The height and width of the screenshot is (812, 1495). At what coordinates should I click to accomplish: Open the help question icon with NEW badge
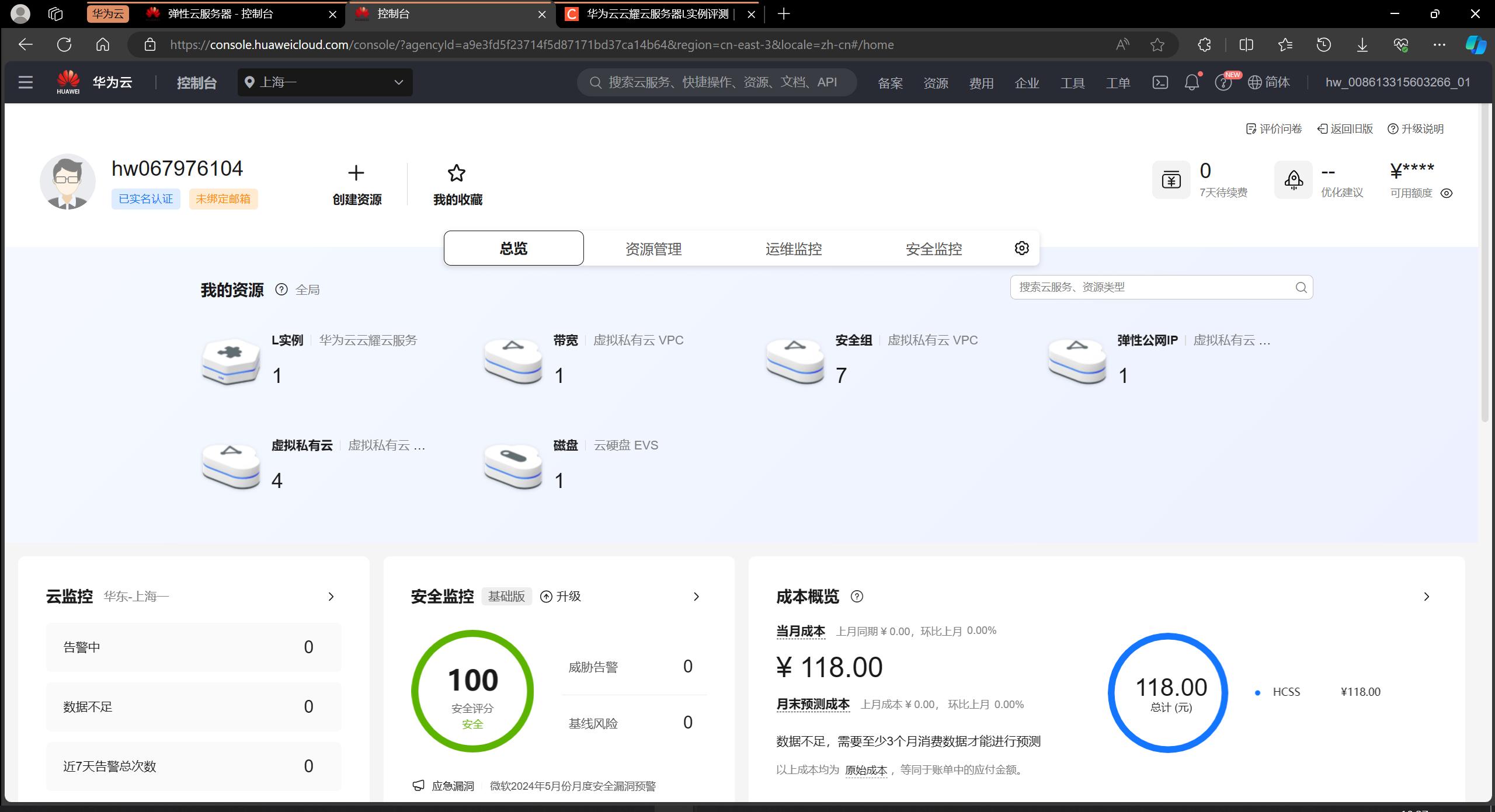1223,82
